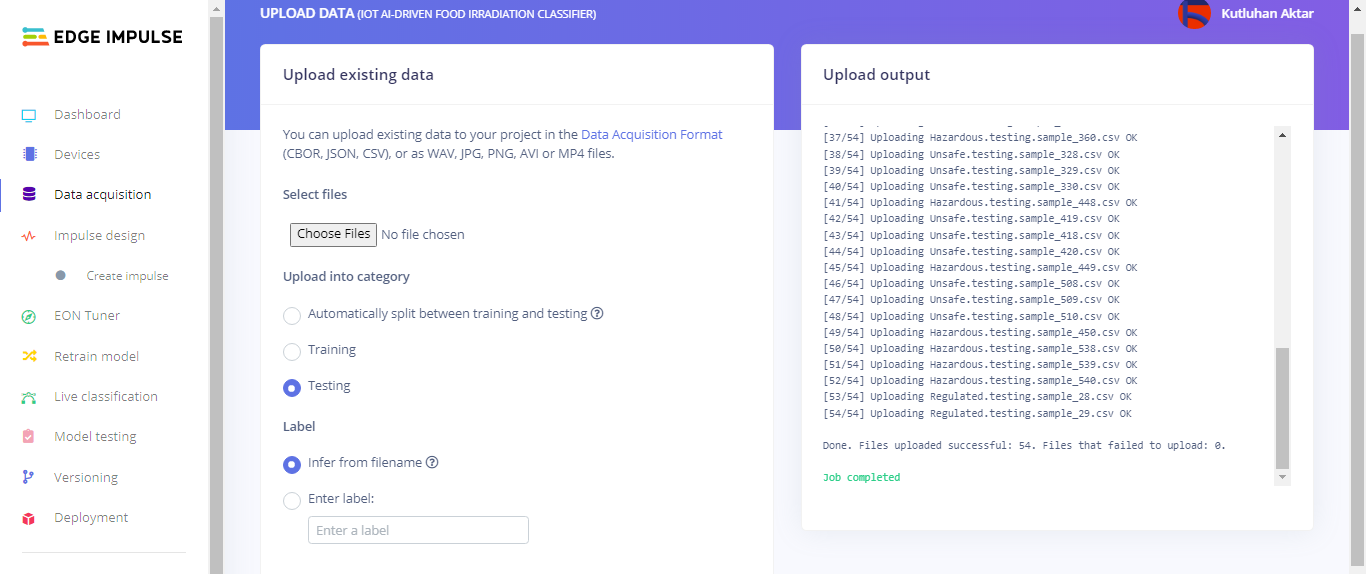The image size is (1366, 574).
Task: Click help icon beside automatic split option
Action: point(597,314)
